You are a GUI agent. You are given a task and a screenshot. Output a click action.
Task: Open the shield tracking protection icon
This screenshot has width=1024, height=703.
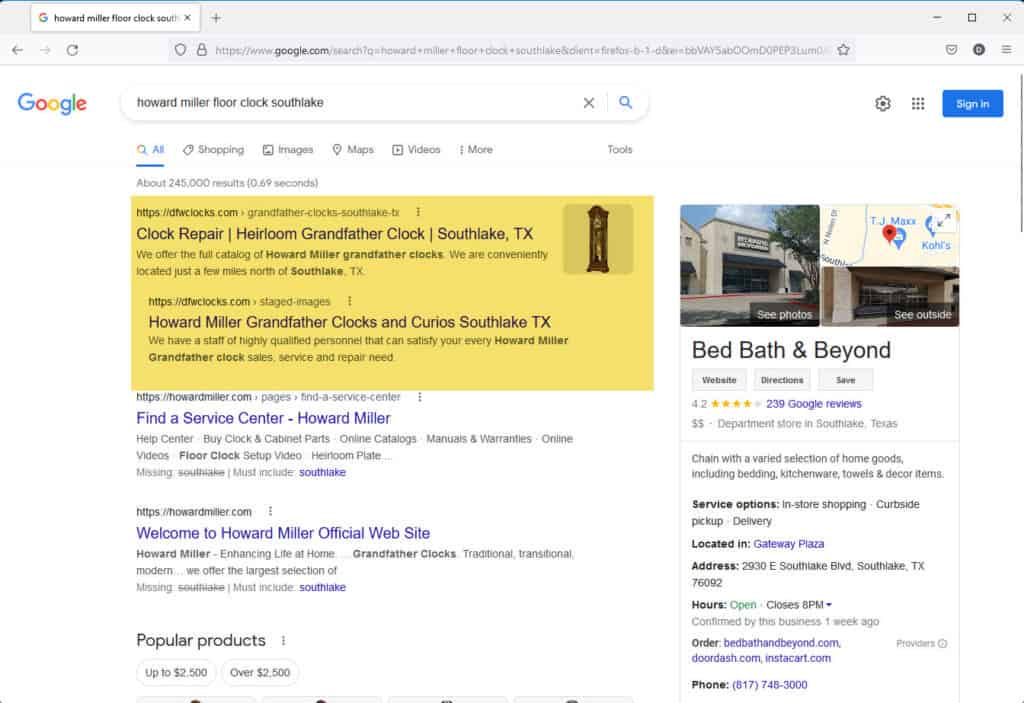pos(180,50)
